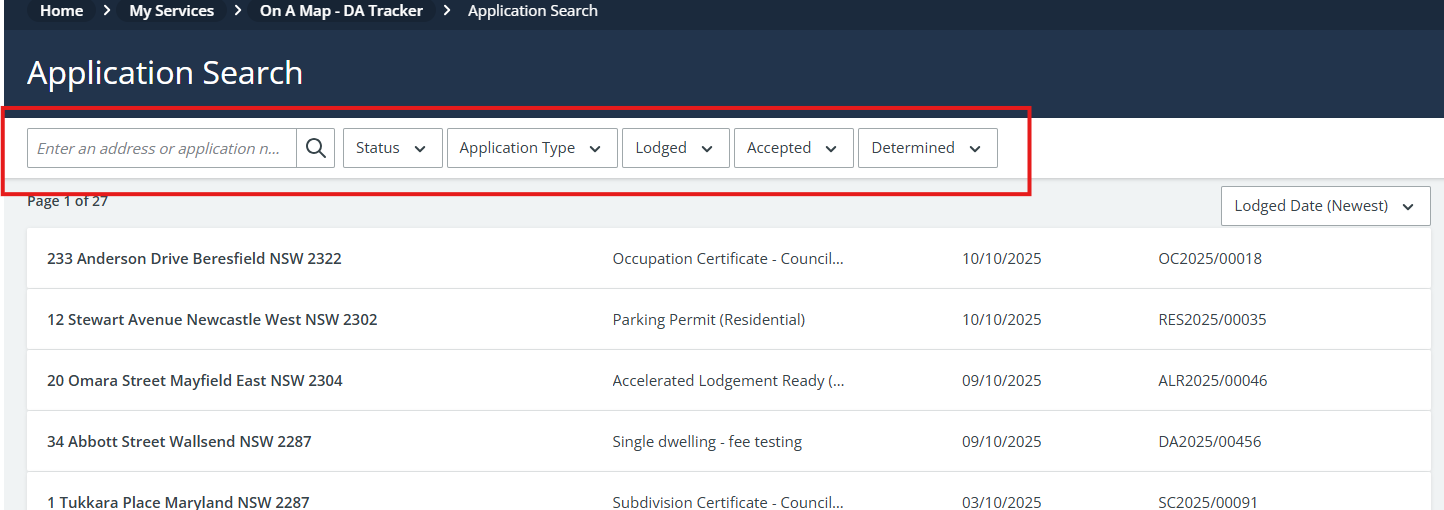Open the Lodged date filter
Viewport: 1444px width, 510px height.
[674, 148]
